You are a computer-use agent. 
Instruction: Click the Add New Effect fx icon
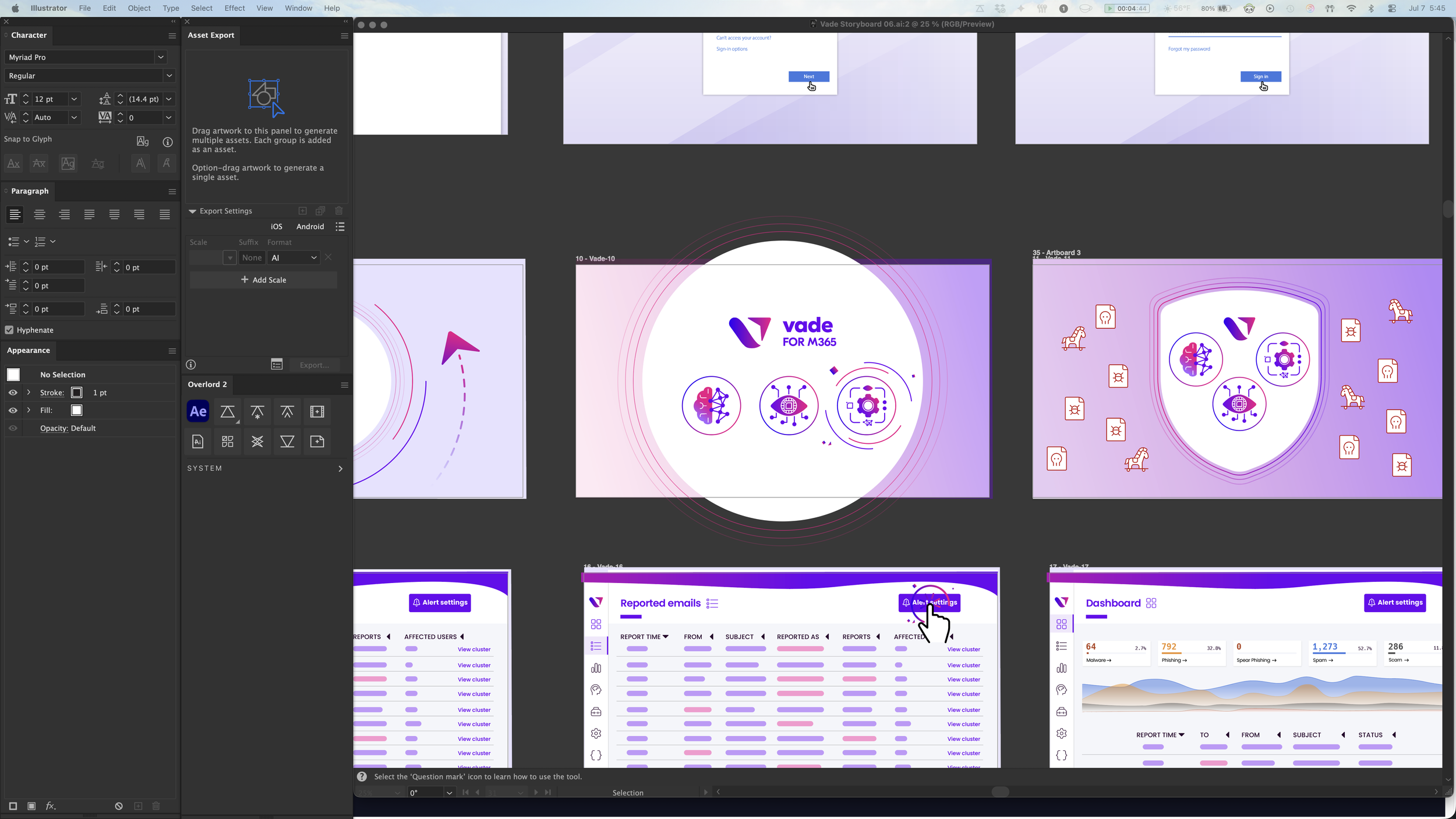point(51,806)
